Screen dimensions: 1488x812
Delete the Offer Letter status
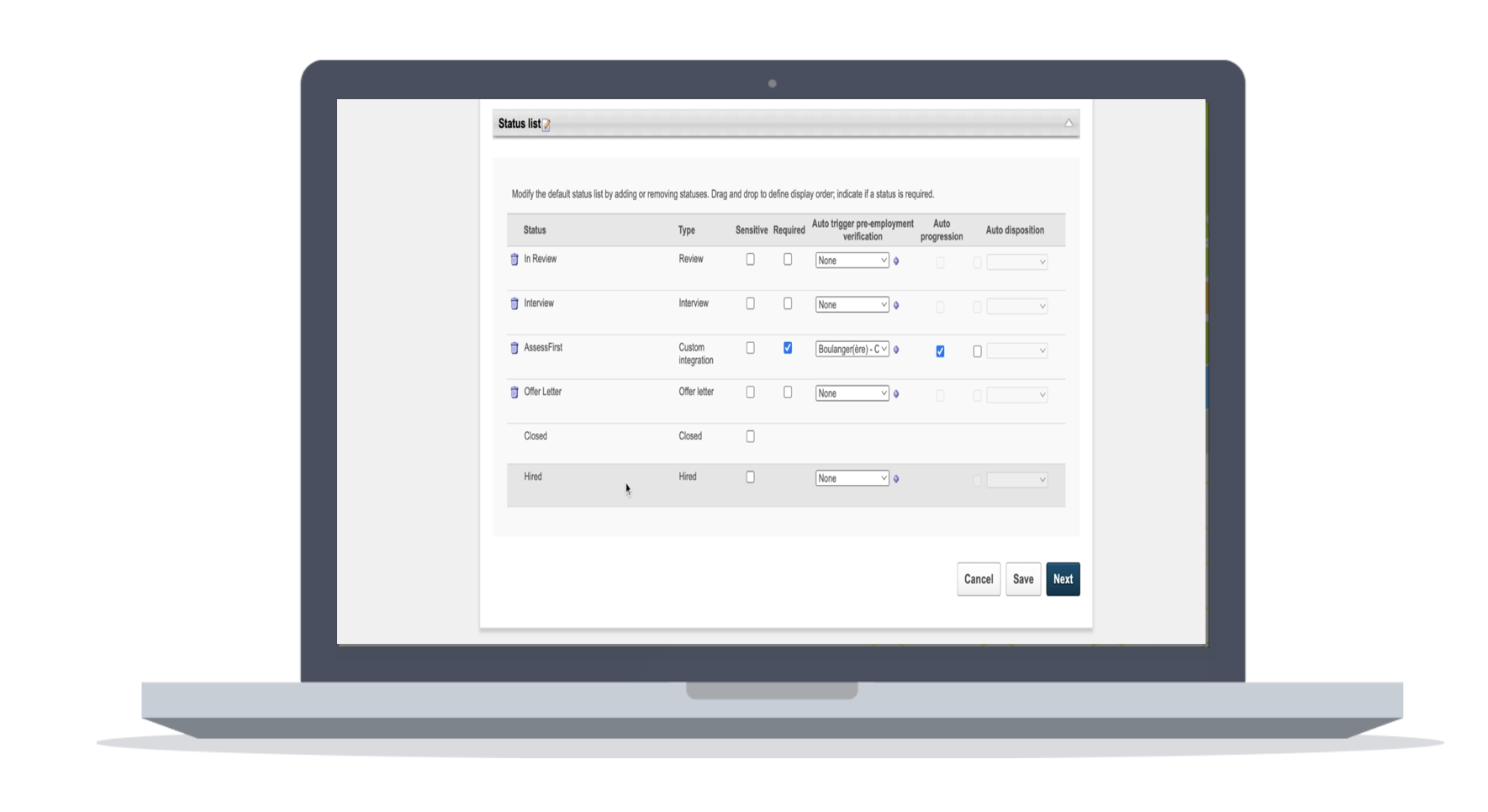(x=514, y=393)
